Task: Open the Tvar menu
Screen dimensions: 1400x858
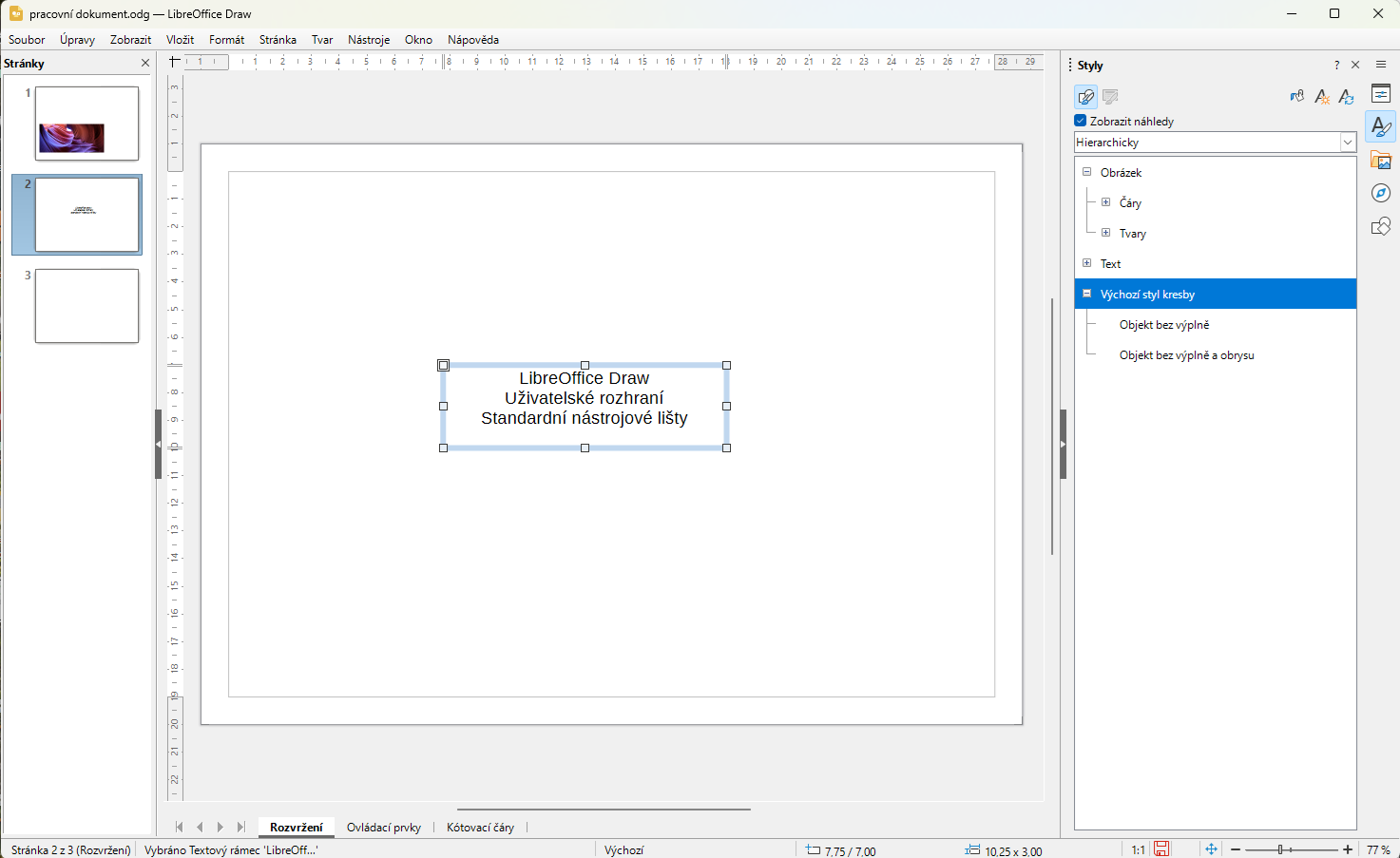Action: pos(322,40)
